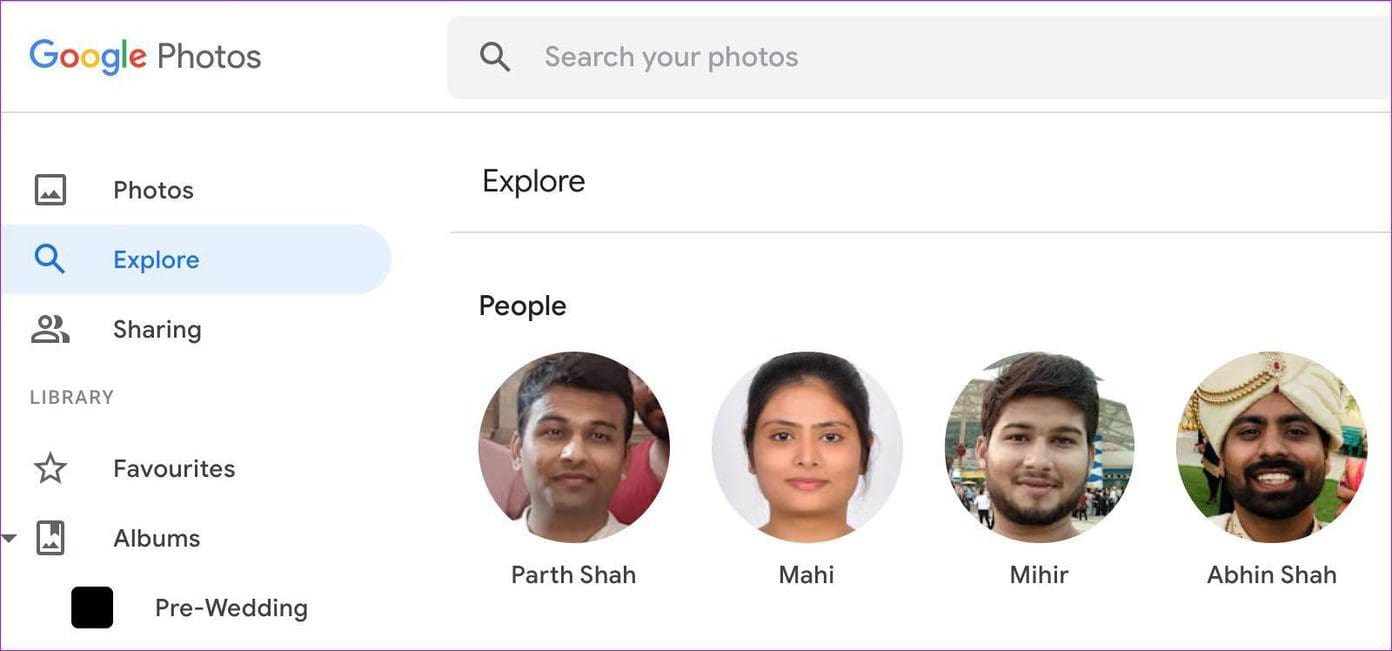Expand the Albums tree item

tap(157, 537)
